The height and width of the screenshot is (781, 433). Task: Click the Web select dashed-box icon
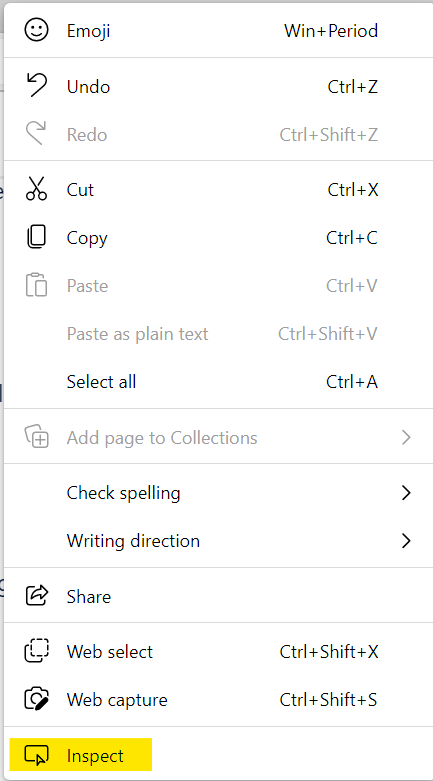(x=36, y=651)
